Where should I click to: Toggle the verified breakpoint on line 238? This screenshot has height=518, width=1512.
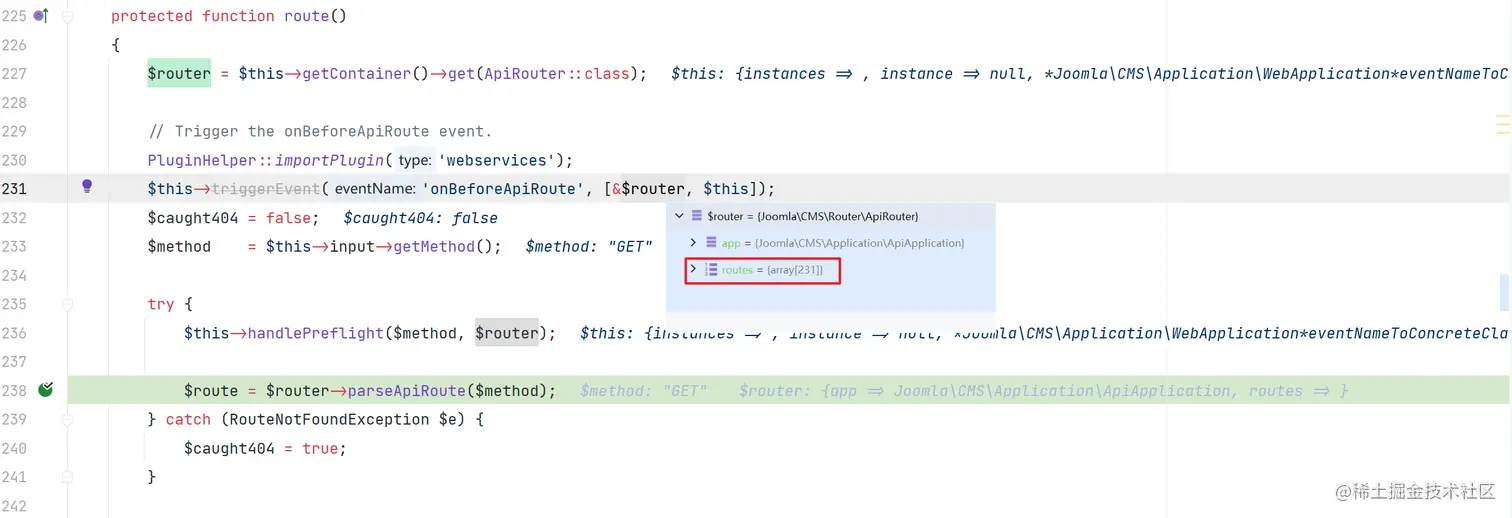point(45,390)
